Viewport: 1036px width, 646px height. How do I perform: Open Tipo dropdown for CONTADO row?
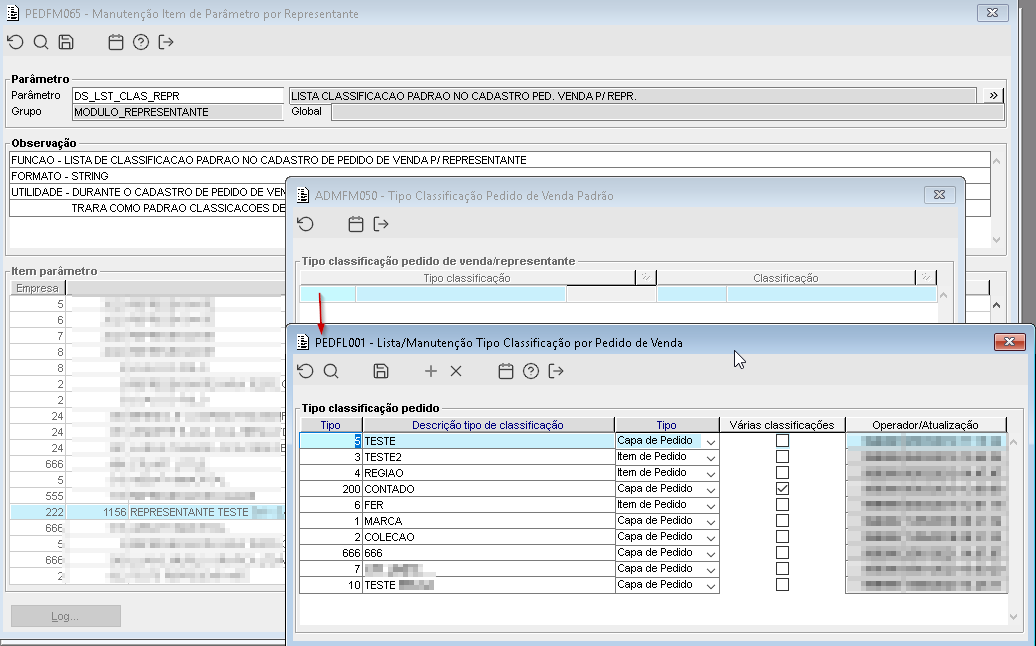click(x=711, y=489)
